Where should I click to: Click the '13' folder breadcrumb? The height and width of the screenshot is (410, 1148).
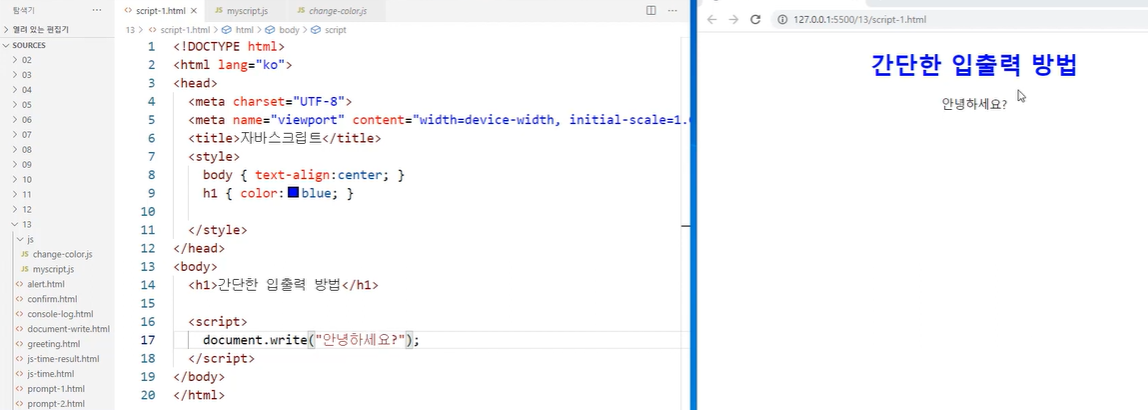coord(130,30)
